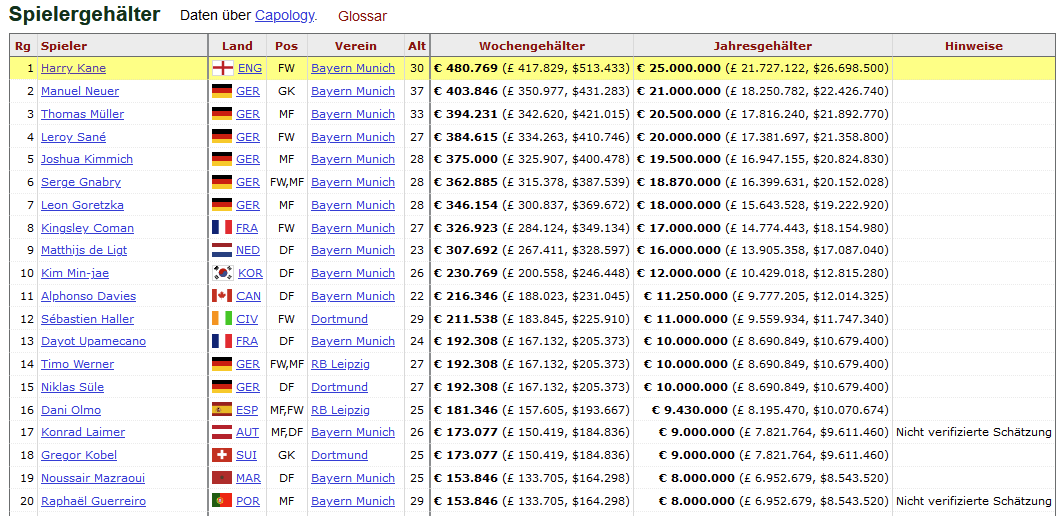The image size is (1062, 516).
Task: Open Dortmund link in Gregor Kobel's row
Action: [x=339, y=455]
